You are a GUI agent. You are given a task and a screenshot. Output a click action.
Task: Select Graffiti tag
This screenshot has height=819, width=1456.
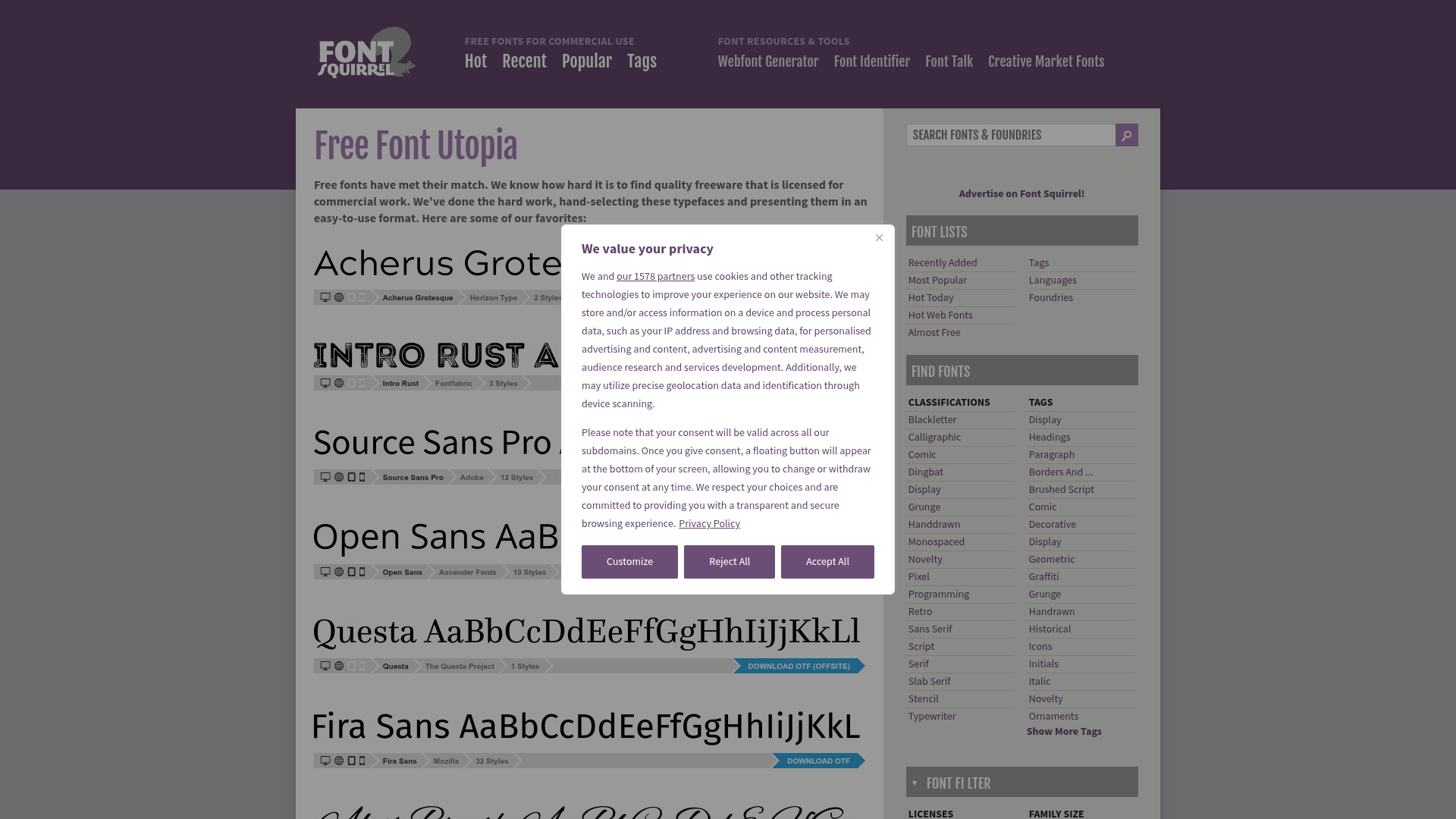tap(1044, 577)
